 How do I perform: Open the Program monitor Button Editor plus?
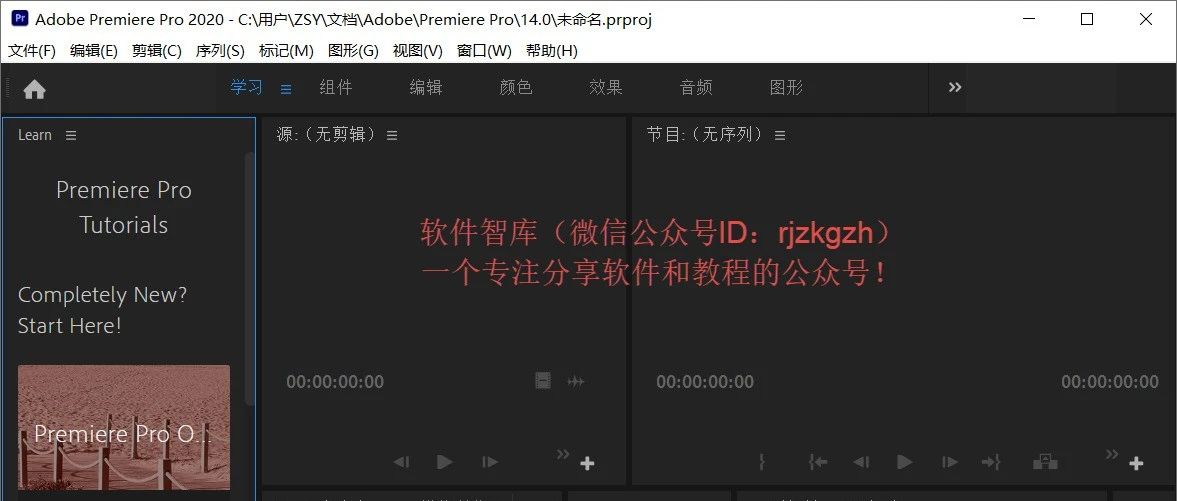tap(1136, 463)
